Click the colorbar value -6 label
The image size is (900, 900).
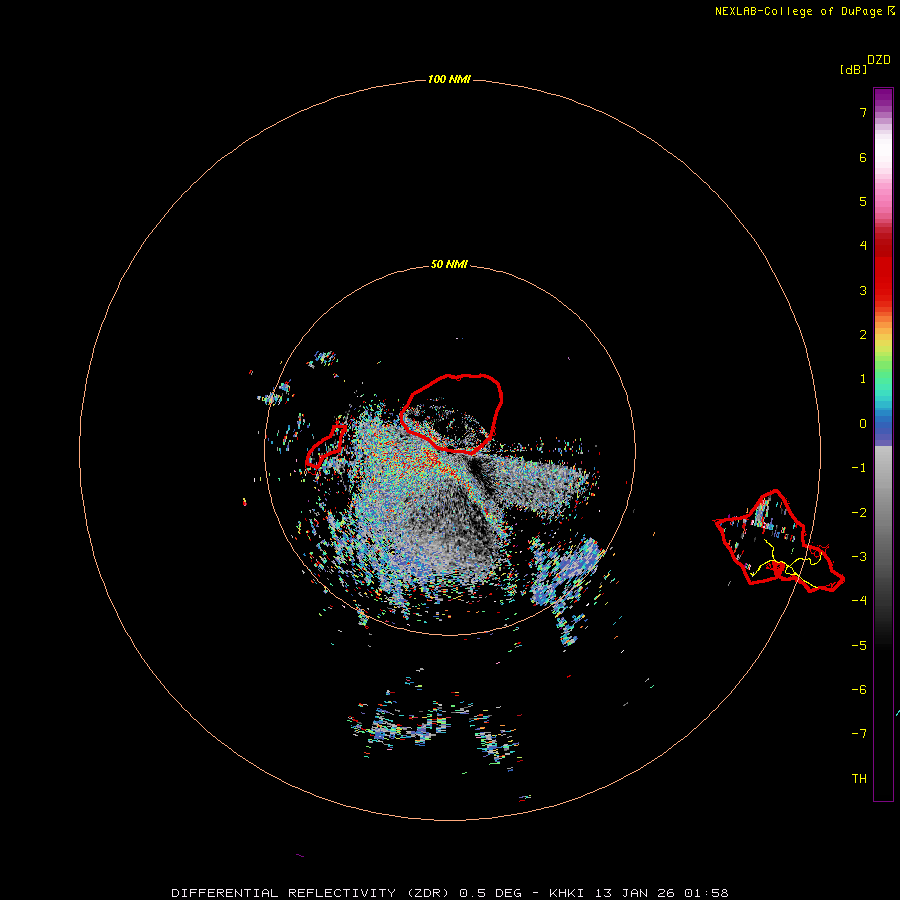point(859,690)
